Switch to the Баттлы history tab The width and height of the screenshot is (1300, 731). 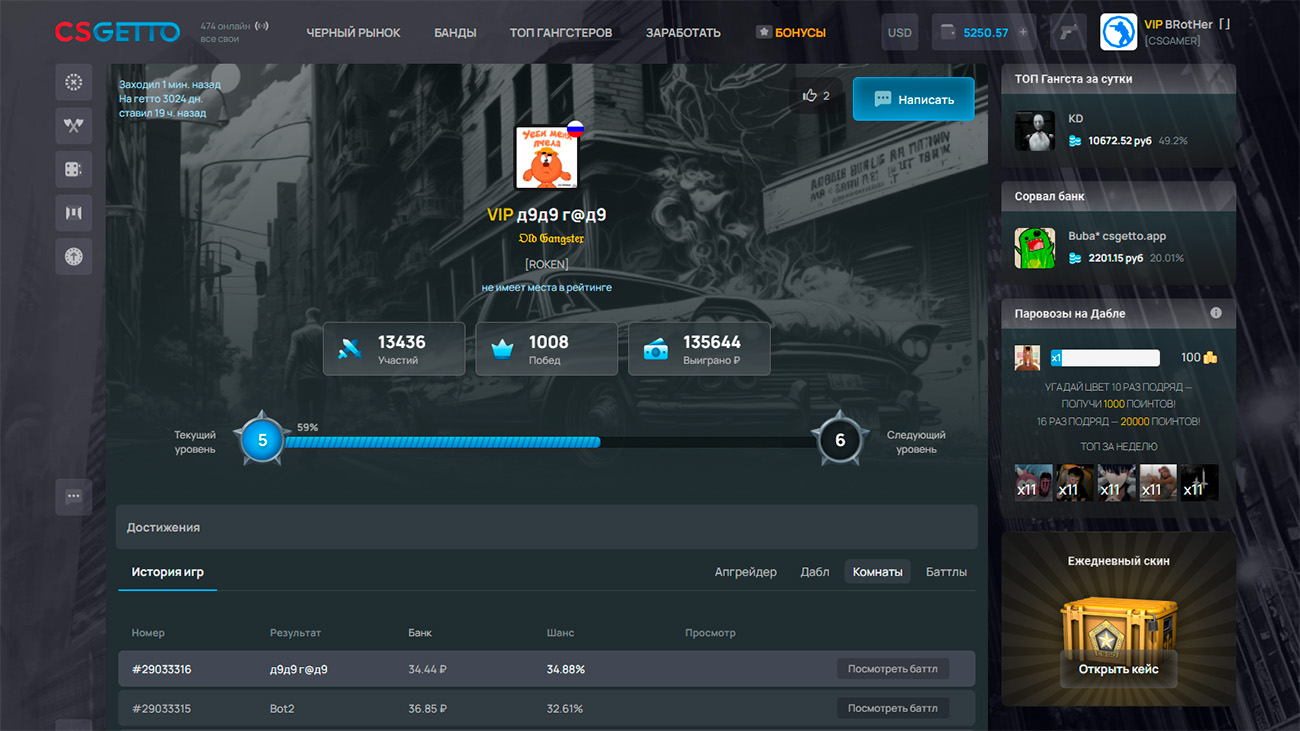(x=946, y=572)
